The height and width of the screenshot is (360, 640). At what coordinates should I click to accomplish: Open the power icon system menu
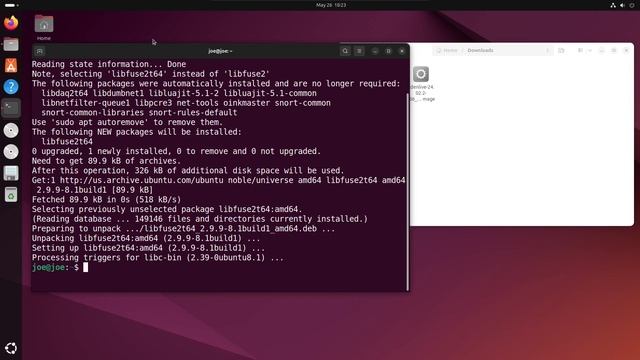click(632, 5)
